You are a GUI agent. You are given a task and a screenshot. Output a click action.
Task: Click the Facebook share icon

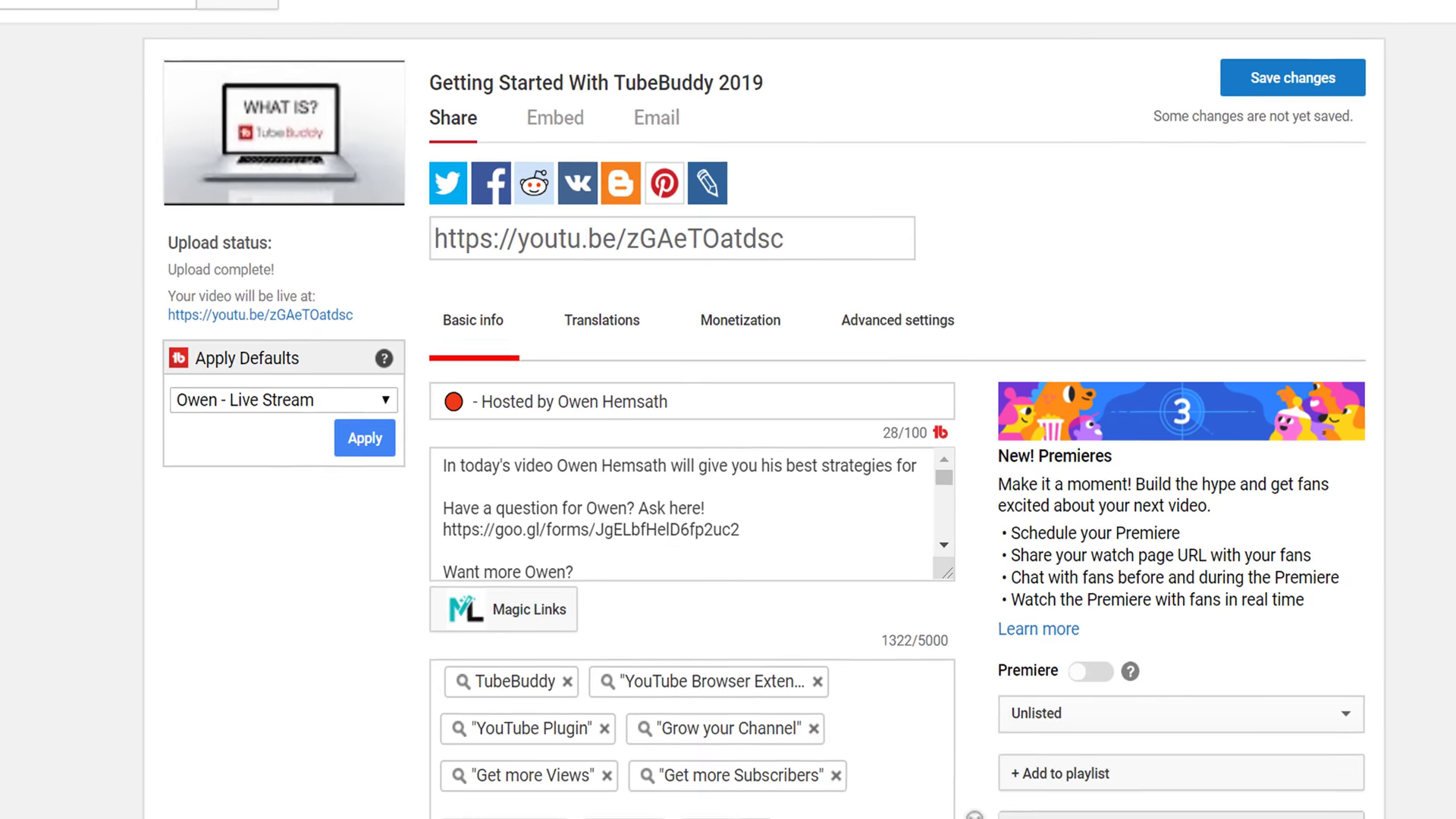coord(490,182)
